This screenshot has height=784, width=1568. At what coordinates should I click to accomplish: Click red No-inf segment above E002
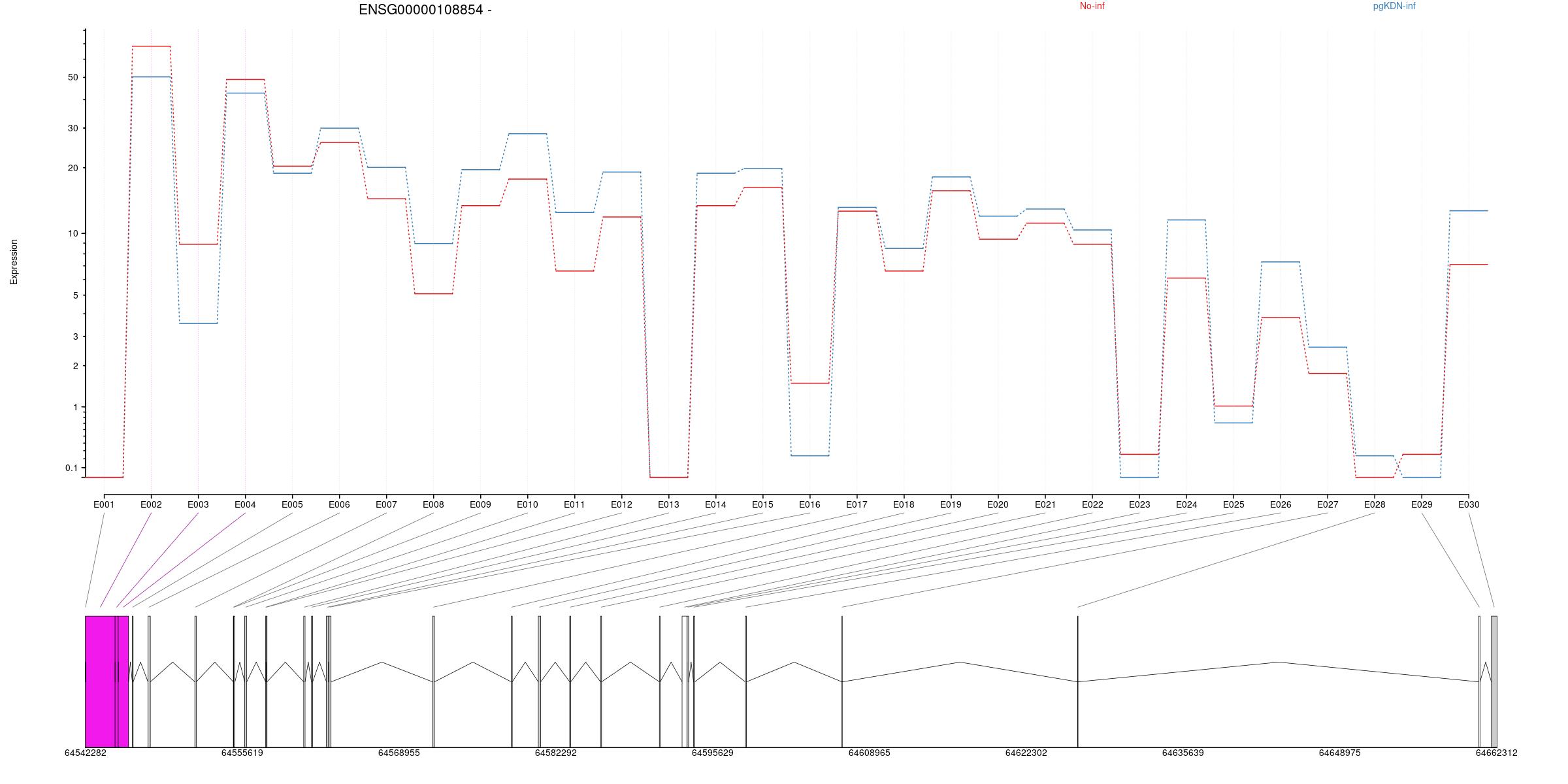pos(151,46)
